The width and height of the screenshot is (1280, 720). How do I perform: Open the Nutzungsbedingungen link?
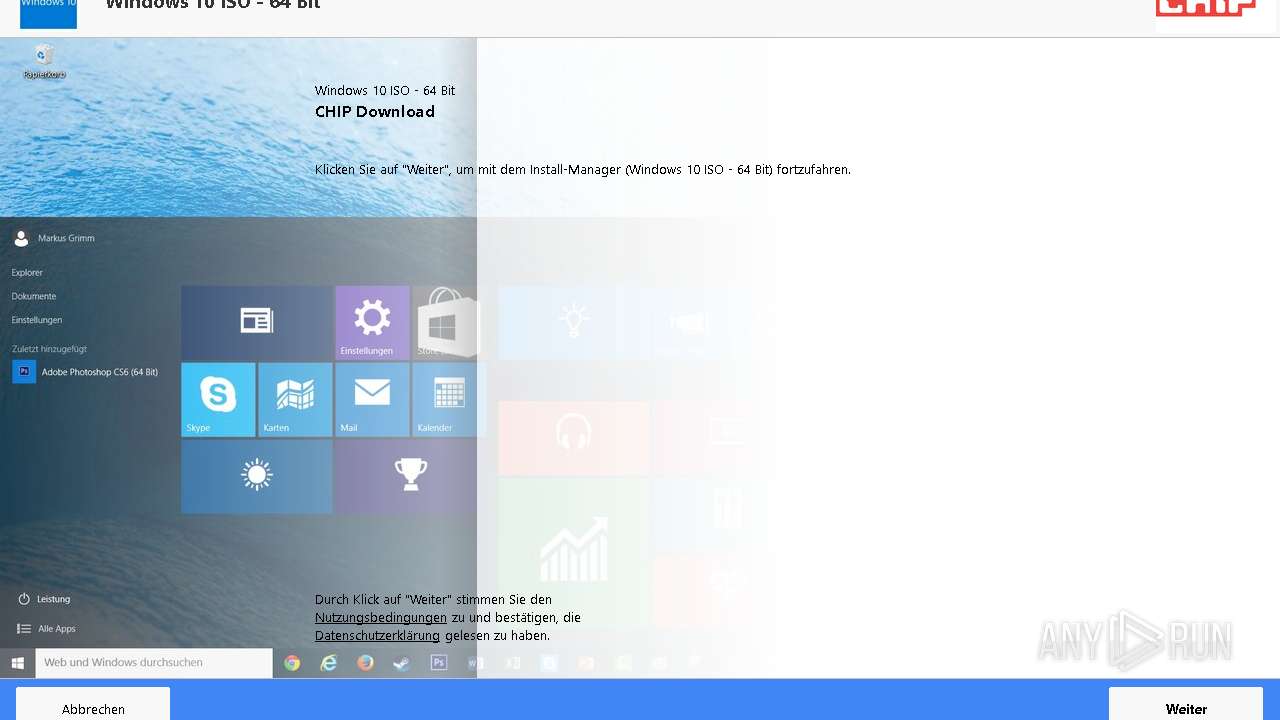[381, 618]
